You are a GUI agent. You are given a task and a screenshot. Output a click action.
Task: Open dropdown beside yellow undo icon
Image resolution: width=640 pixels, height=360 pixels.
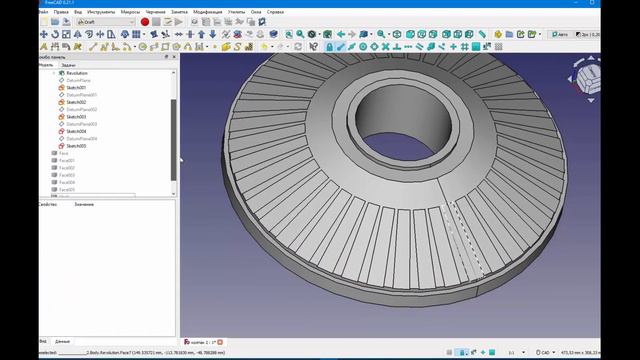272,47
